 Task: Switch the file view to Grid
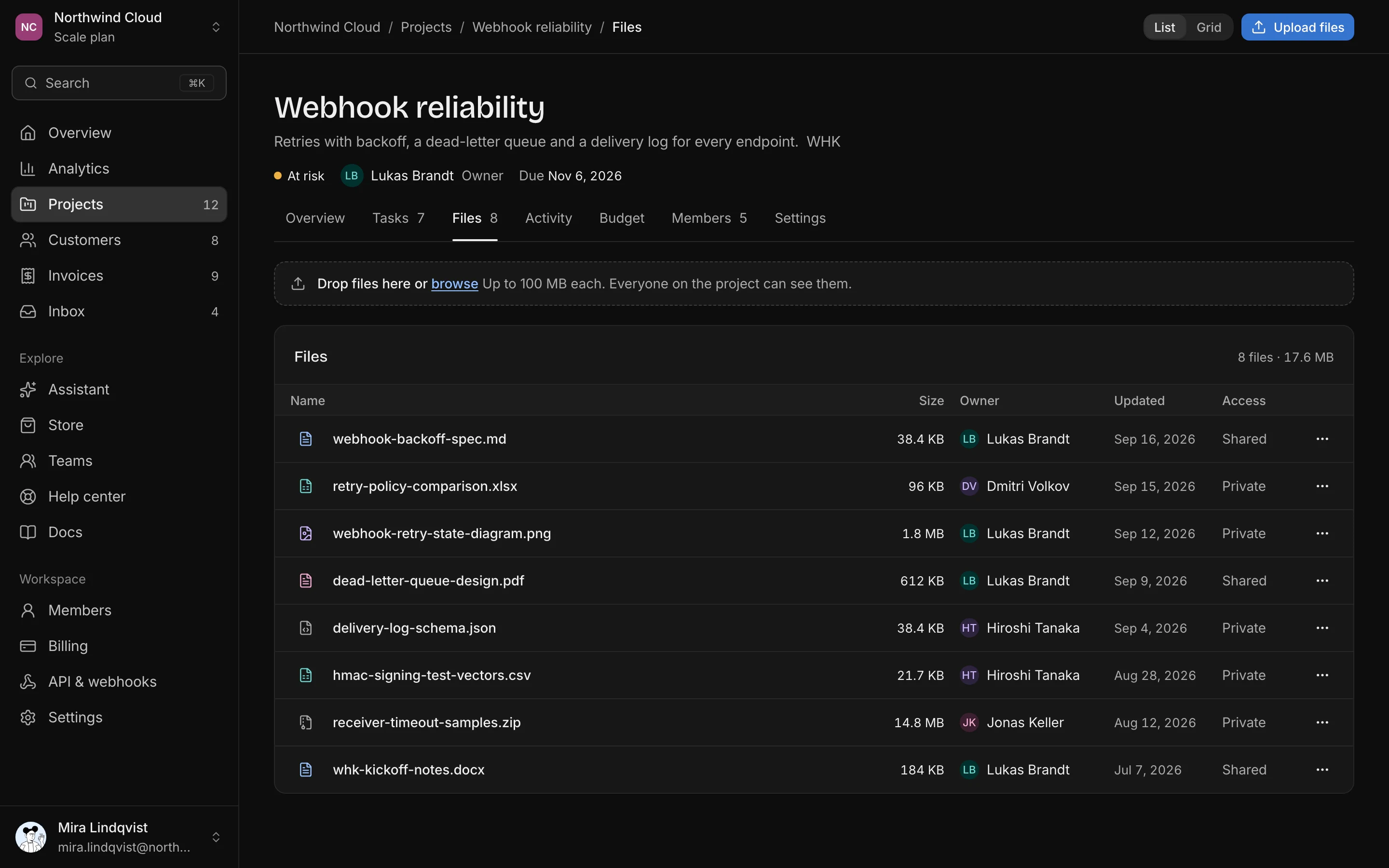1208,27
